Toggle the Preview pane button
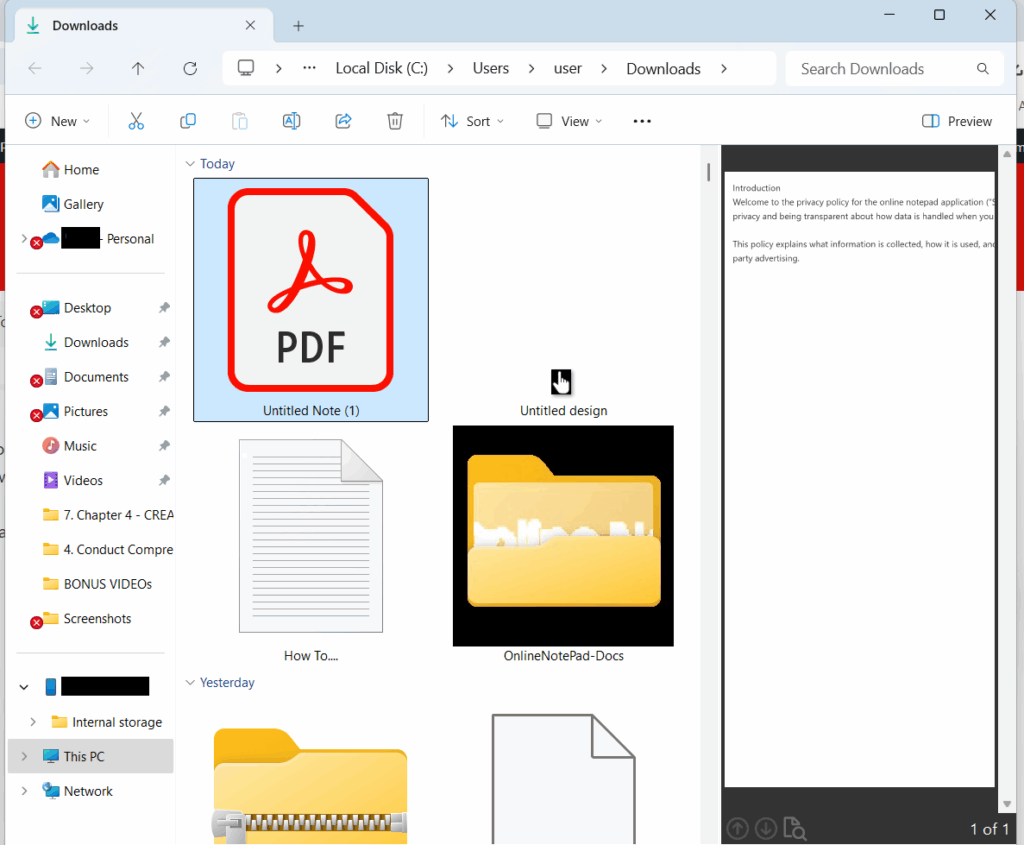The width and height of the screenshot is (1024, 845). 956,121
